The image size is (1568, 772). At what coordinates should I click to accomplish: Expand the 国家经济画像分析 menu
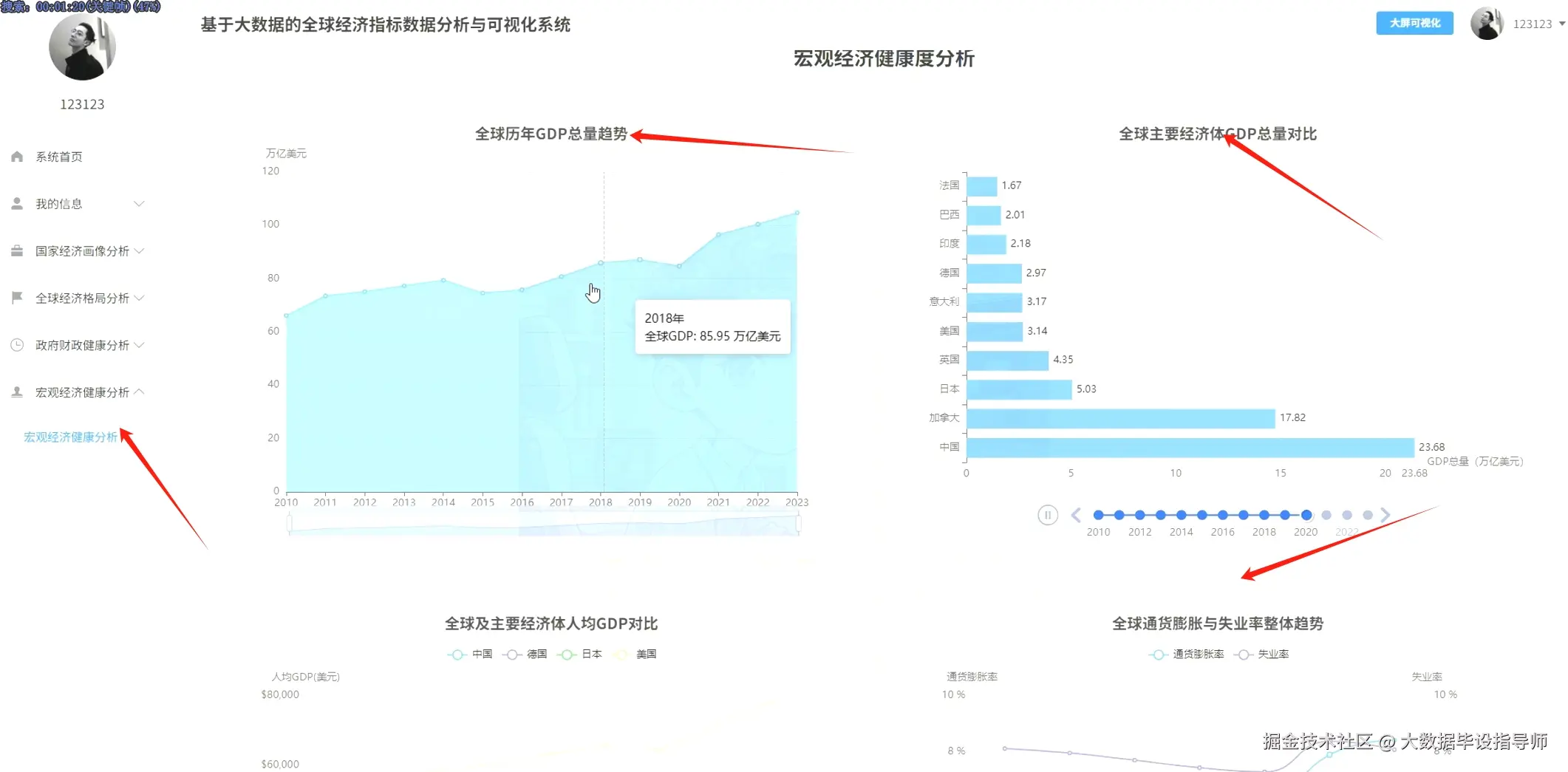pyautogui.click(x=140, y=250)
